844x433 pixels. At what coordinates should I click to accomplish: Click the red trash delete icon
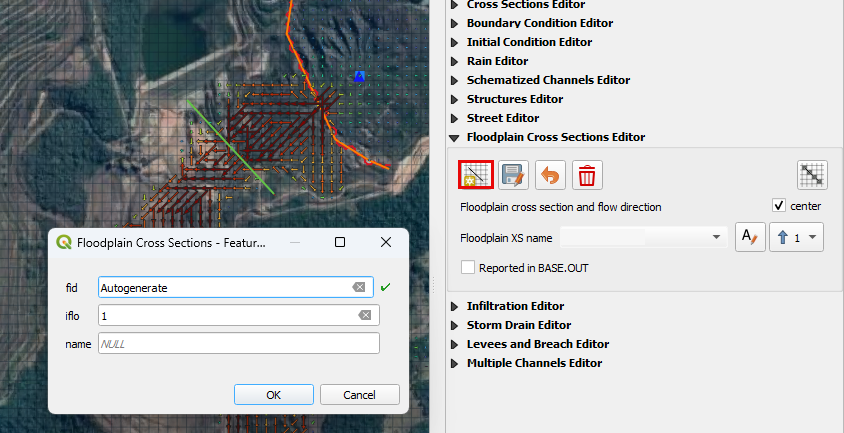[587, 175]
